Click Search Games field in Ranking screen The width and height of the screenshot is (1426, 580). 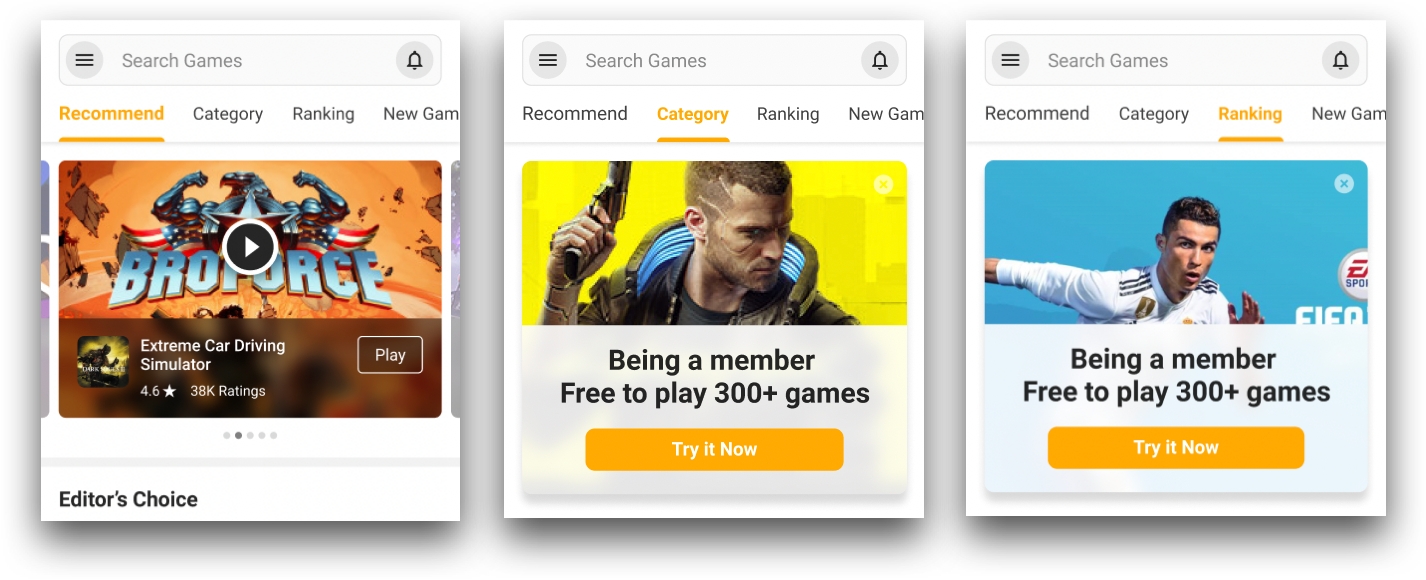pyautogui.click(x=1176, y=61)
